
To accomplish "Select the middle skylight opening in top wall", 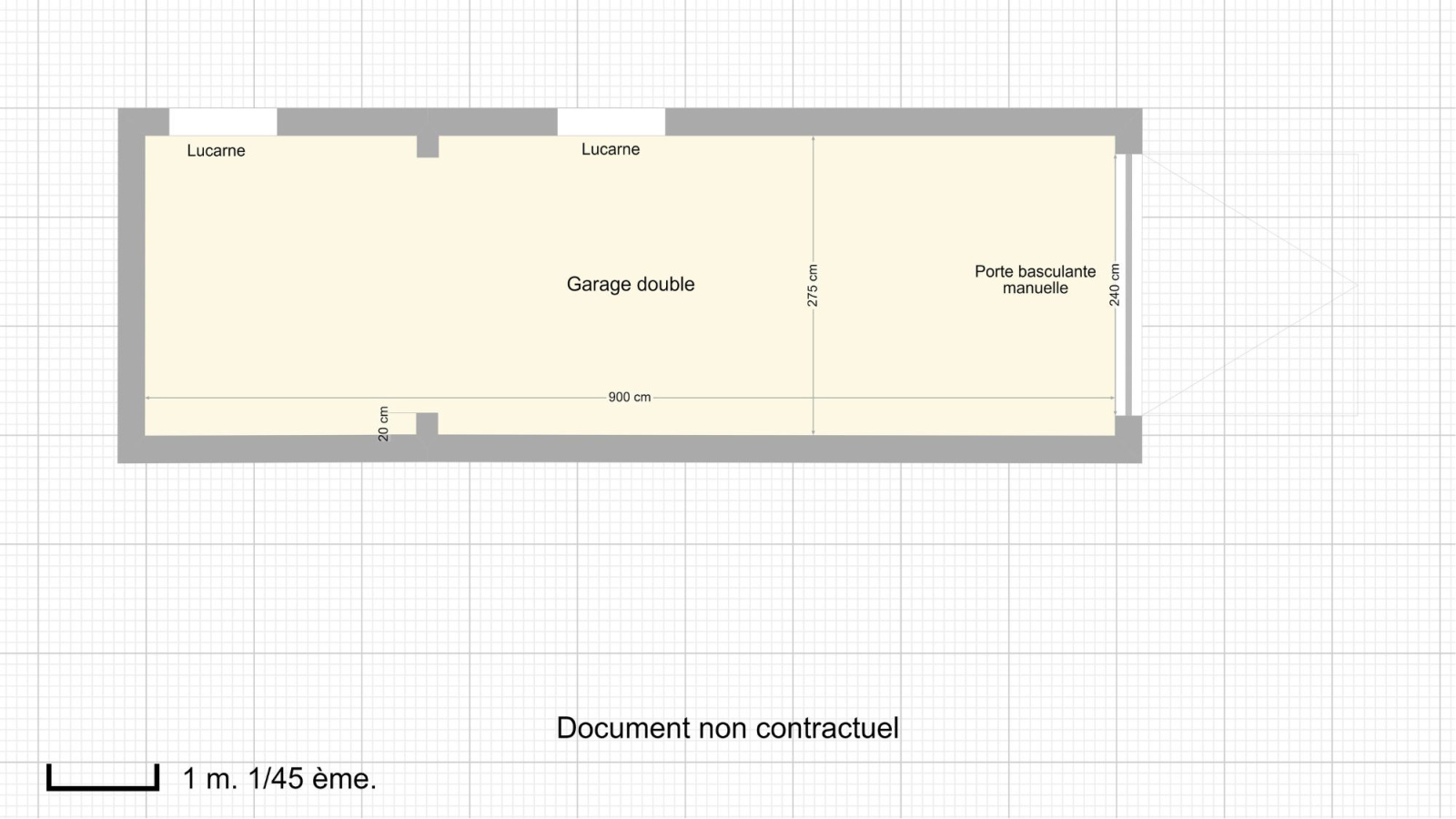I will (x=611, y=121).
